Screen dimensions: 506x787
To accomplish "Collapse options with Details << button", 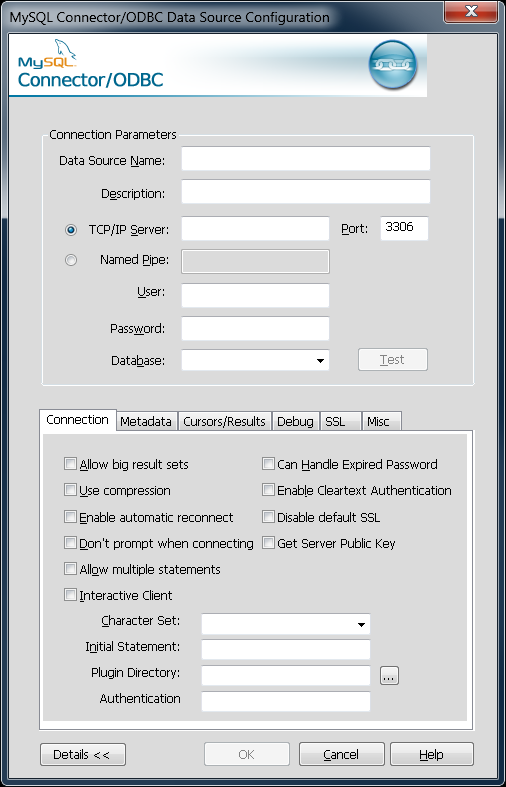I will 83,754.
